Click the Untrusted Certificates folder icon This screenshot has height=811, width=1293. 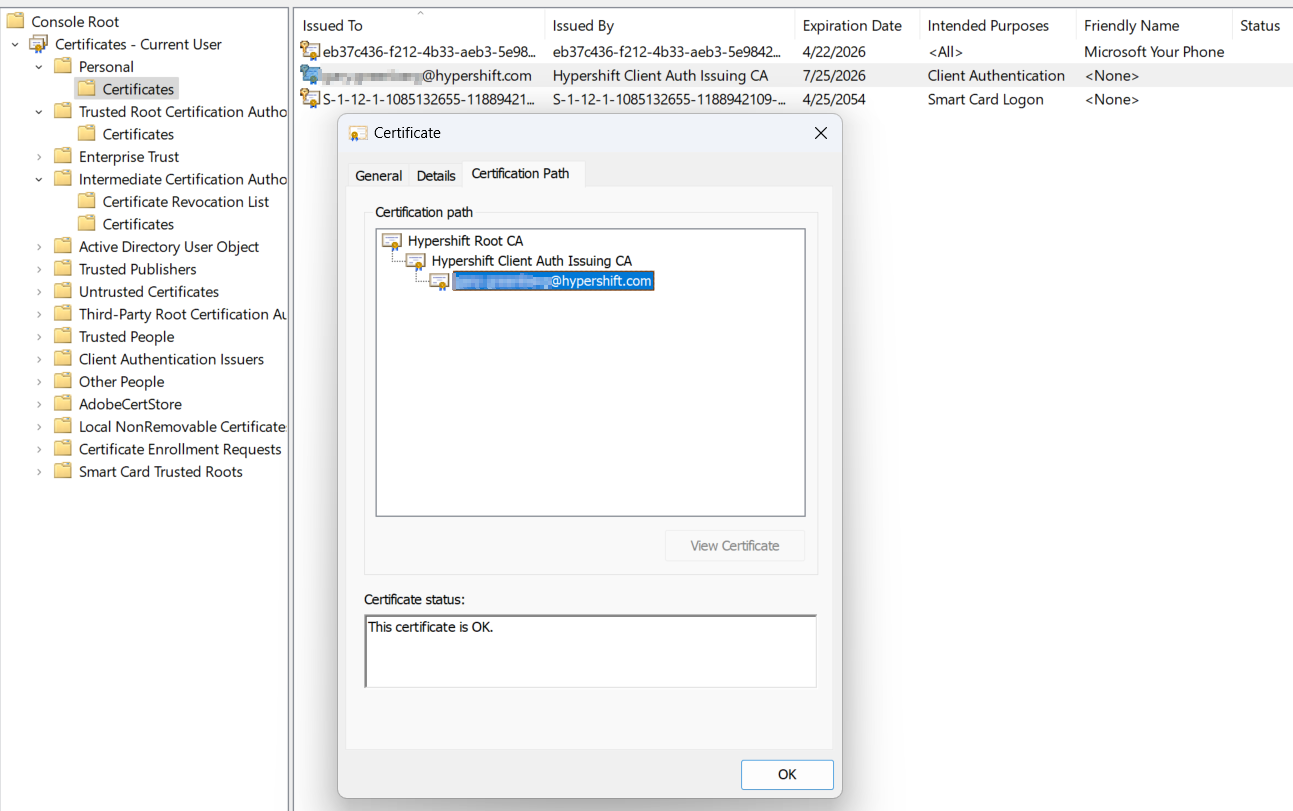point(63,291)
